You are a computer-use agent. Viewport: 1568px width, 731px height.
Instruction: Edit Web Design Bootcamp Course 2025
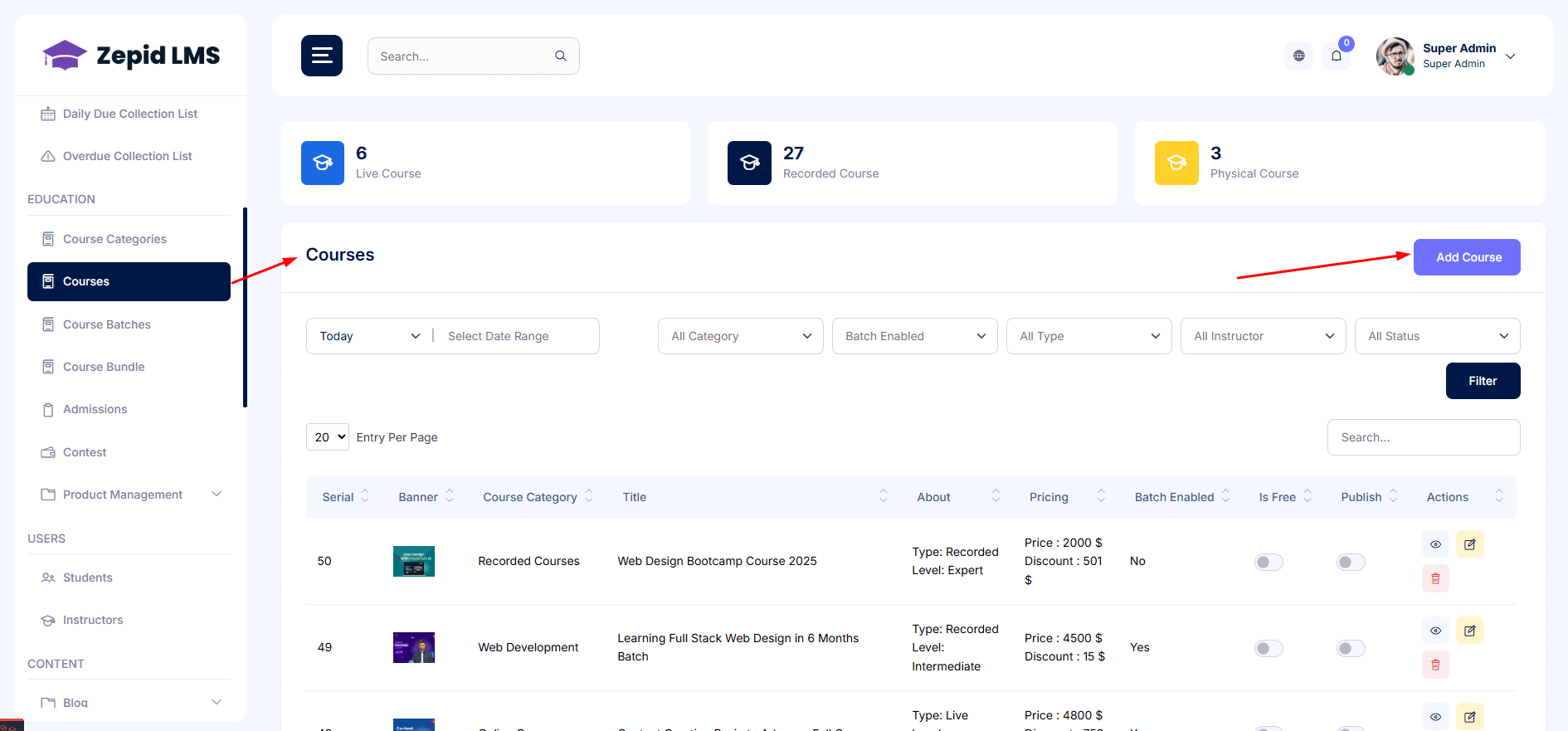[1470, 544]
